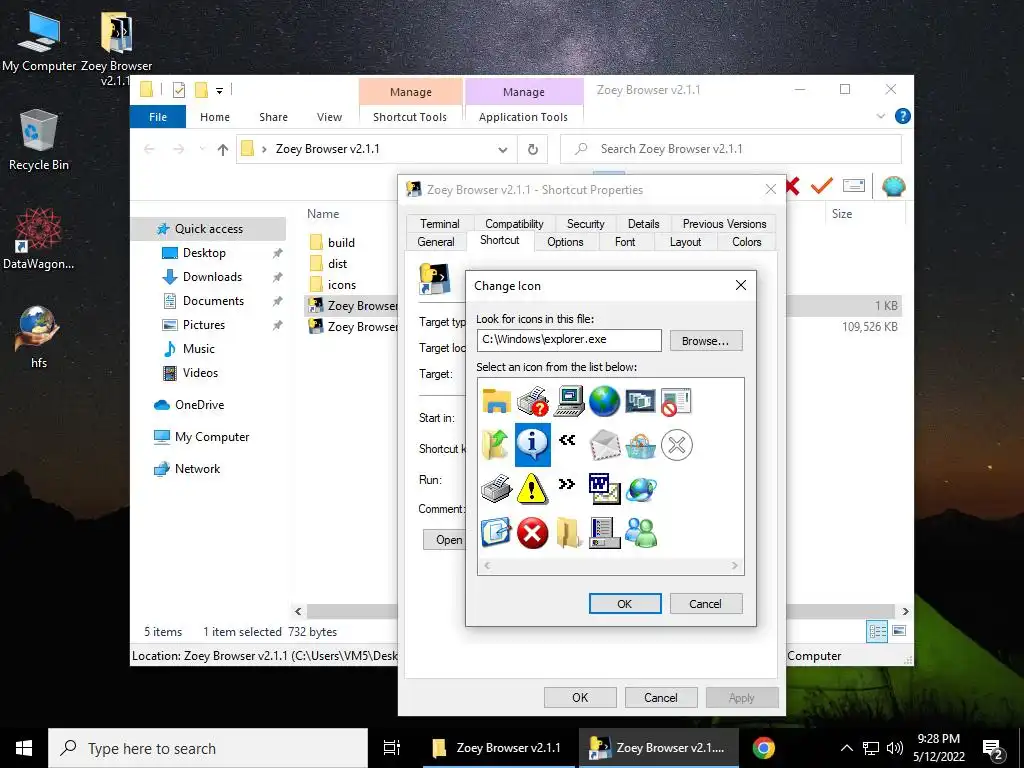
Task: Select OneDrive in navigation pane
Action: 199,405
